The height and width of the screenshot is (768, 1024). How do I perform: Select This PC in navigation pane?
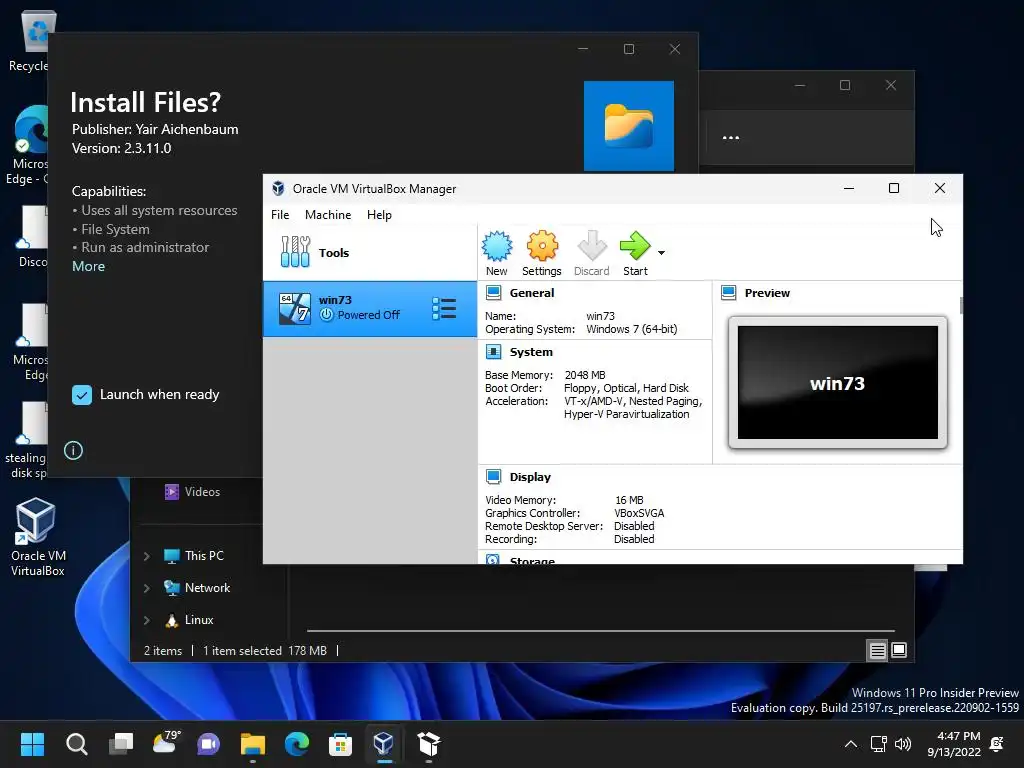193,556
